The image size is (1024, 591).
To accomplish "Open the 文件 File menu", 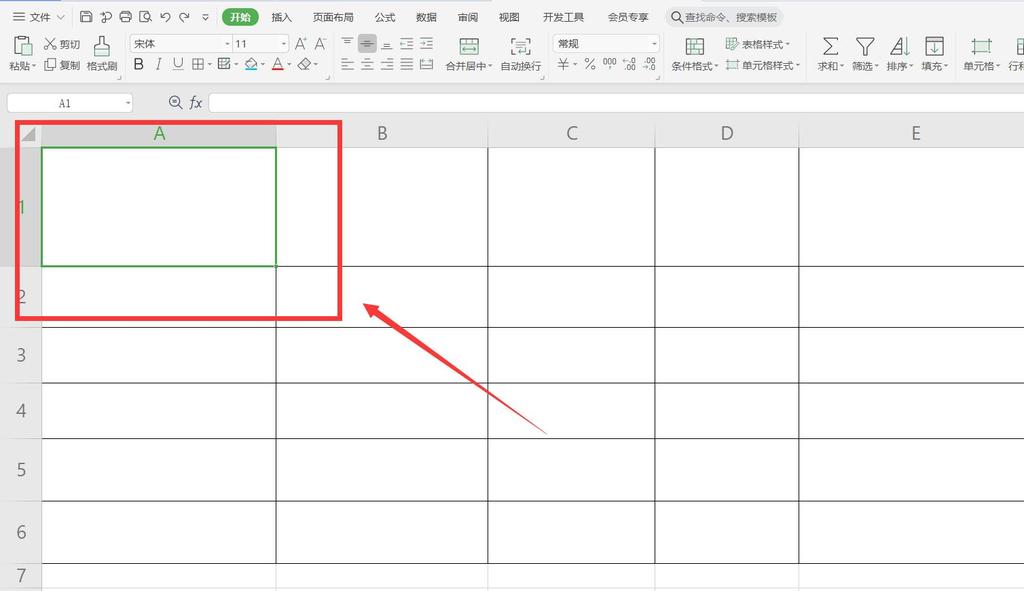I will click(39, 17).
